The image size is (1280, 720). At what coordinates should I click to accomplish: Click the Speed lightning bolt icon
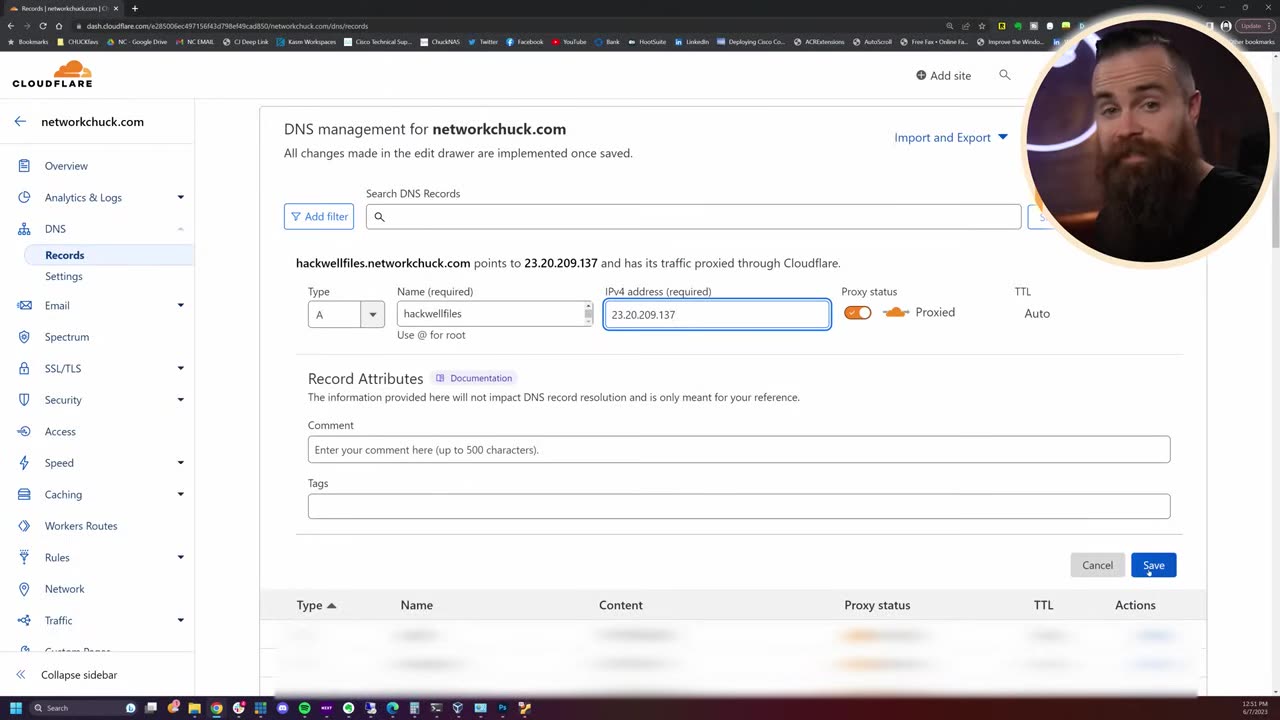(24, 463)
